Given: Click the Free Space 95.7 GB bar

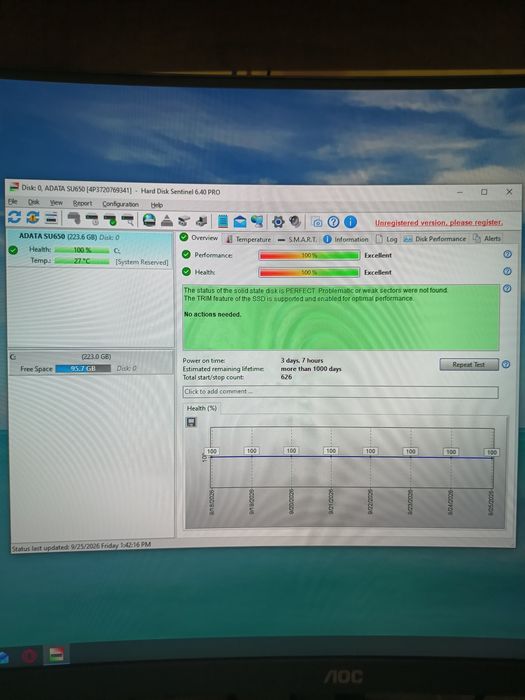Looking at the screenshot, I should [x=83, y=369].
